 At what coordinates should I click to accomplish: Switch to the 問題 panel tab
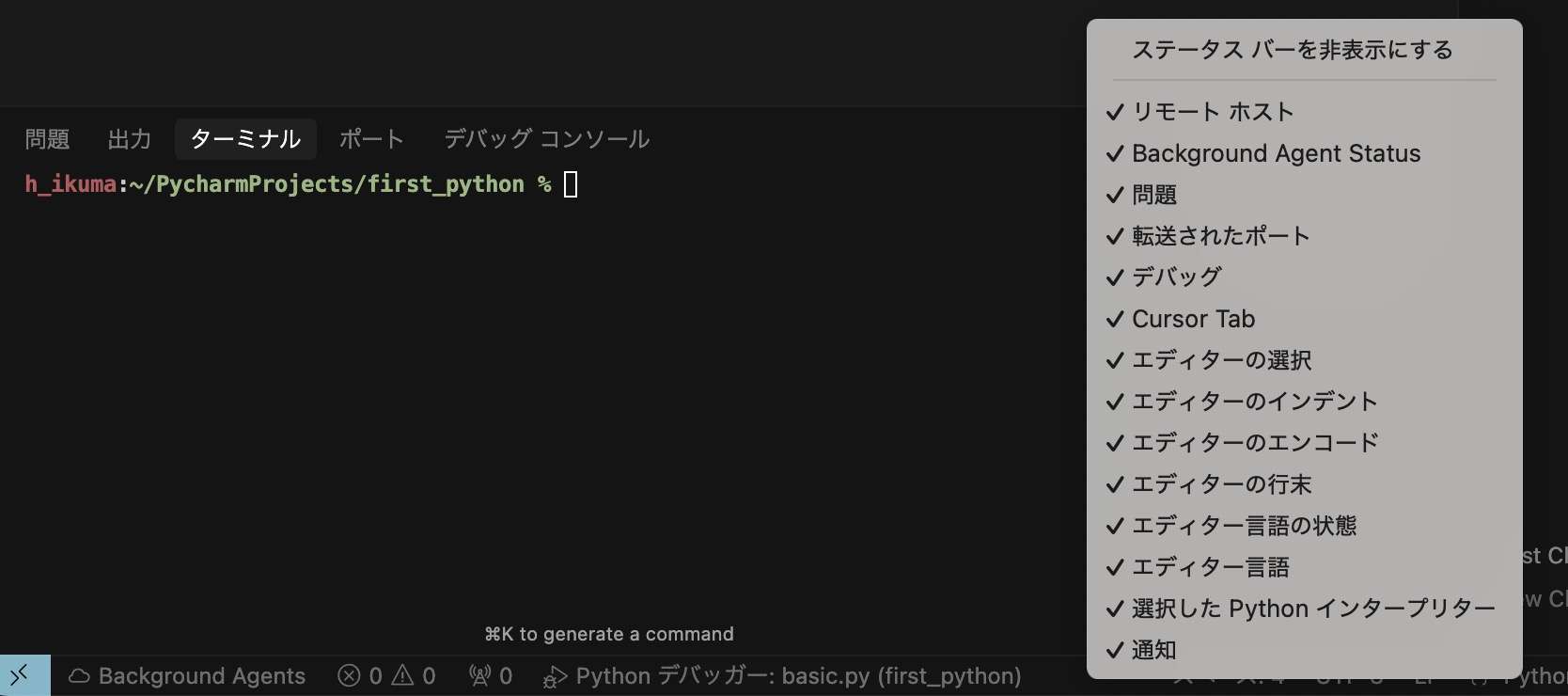(x=47, y=139)
